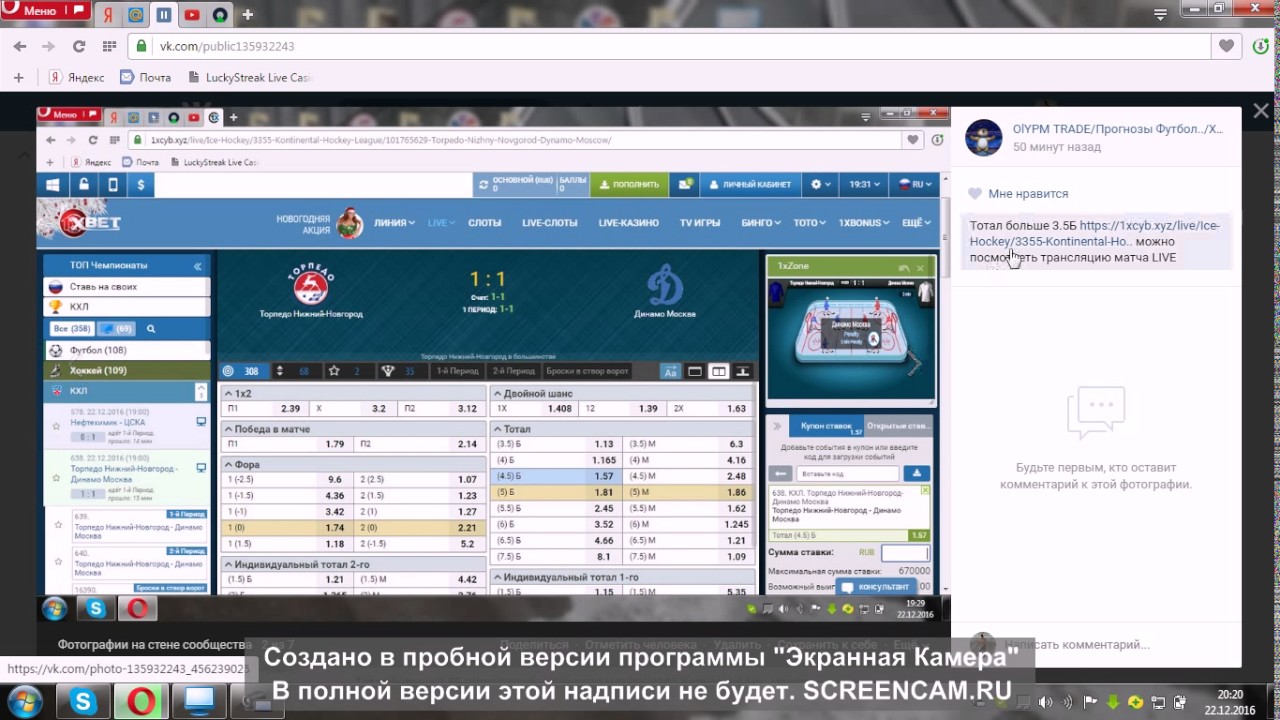This screenshot has height=720, width=1280.
Task: Open Opera tab menu icon at top right
Action: [x=1159, y=14]
